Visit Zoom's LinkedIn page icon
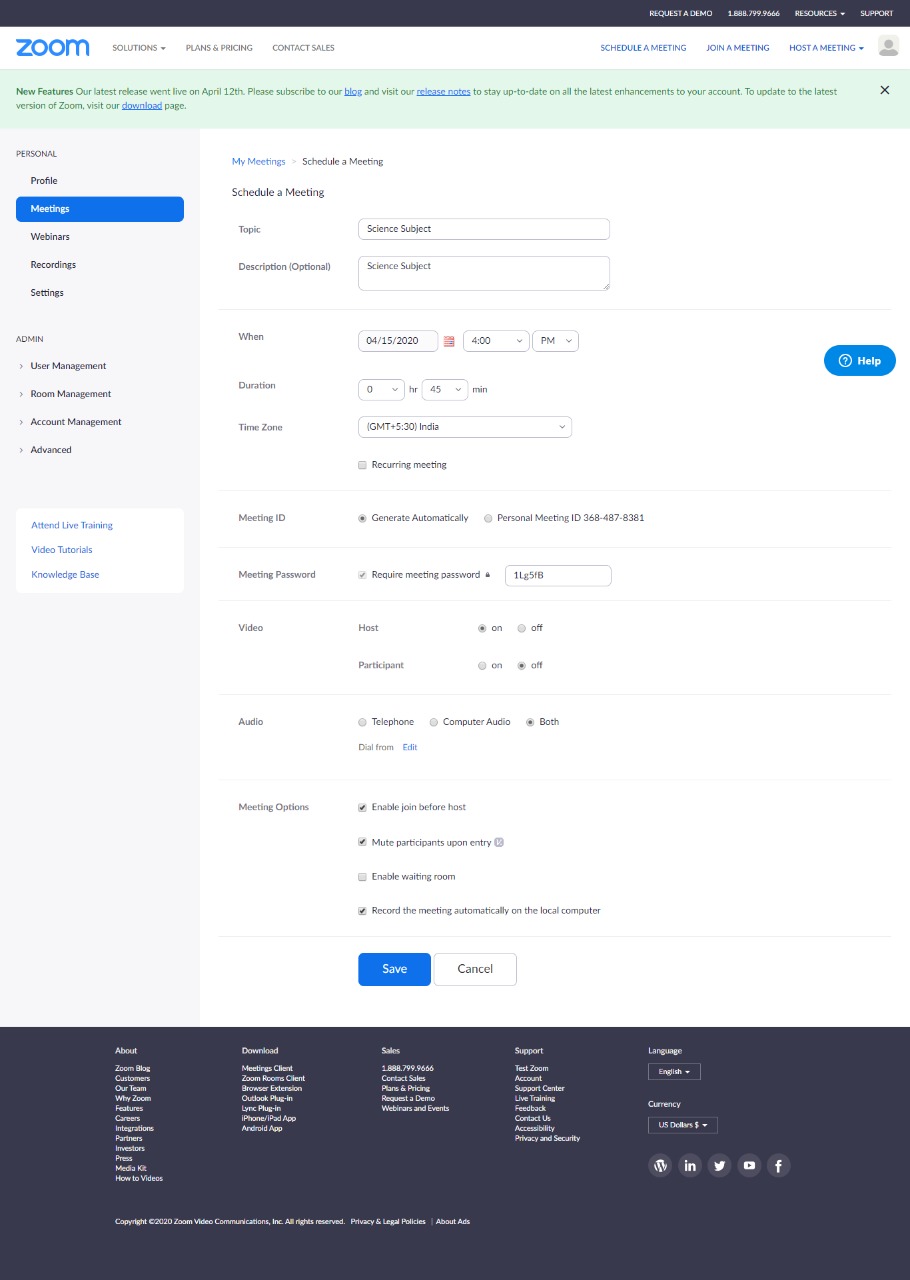This screenshot has height=1280, width=910. tap(689, 1165)
